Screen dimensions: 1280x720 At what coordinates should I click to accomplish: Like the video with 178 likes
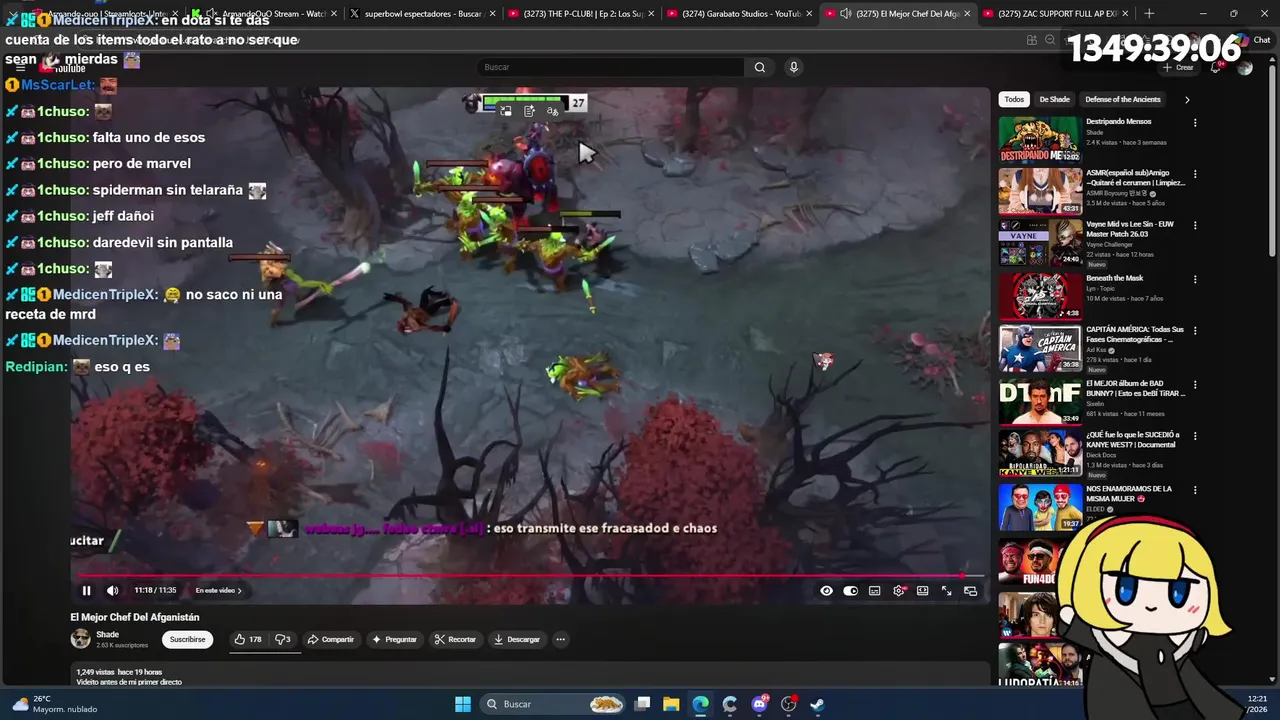(248, 639)
